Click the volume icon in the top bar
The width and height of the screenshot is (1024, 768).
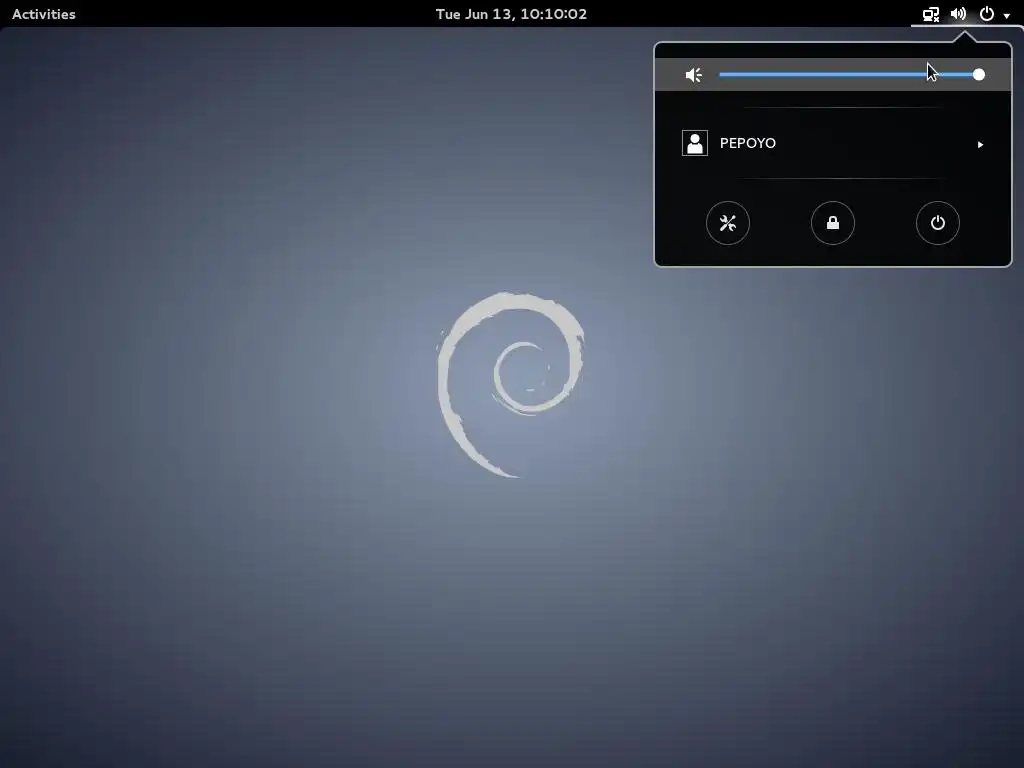pos(958,14)
